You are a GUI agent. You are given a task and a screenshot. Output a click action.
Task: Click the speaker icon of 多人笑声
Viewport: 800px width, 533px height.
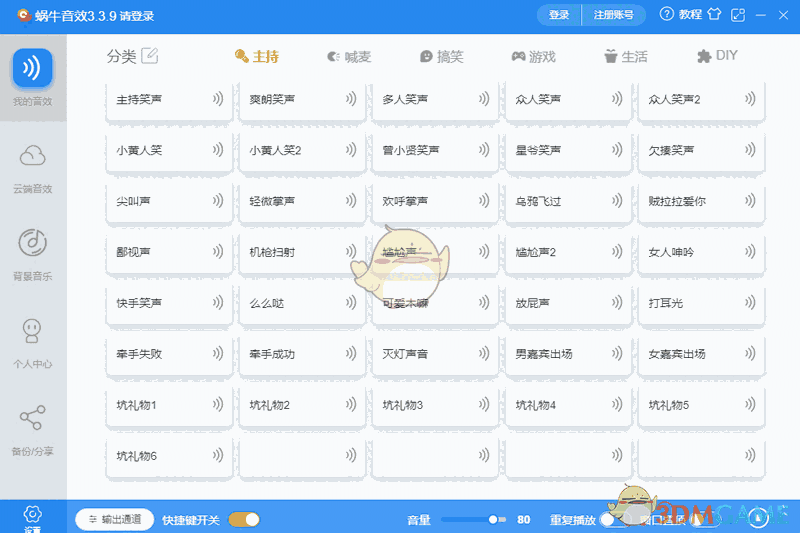coord(484,98)
